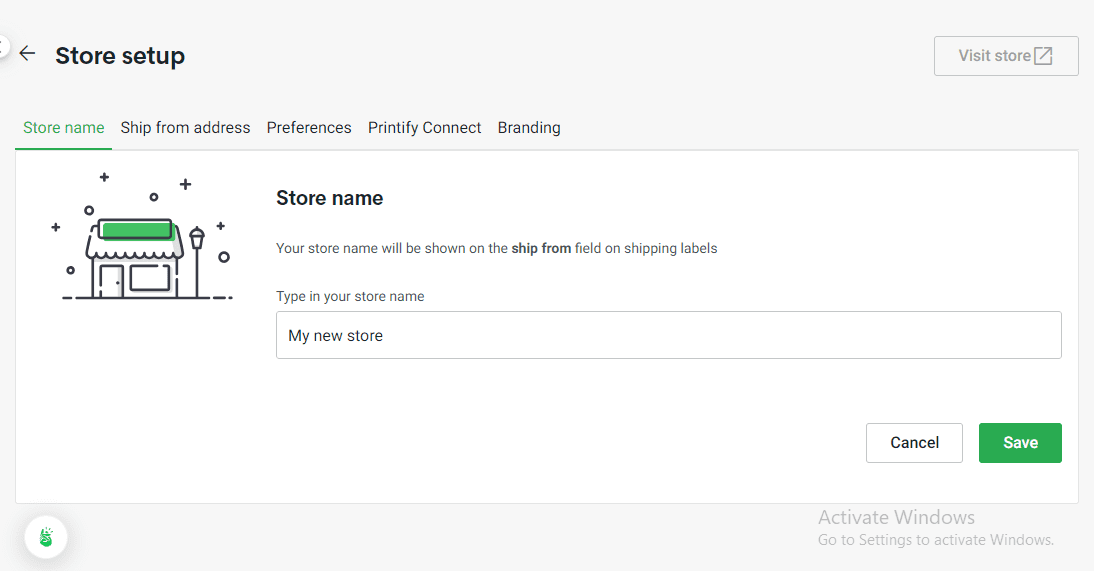The width and height of the screenshot is (1094, 571).
Task: Switch to the Store name tab
Action: pyautogui.click(x=64, y=128)
